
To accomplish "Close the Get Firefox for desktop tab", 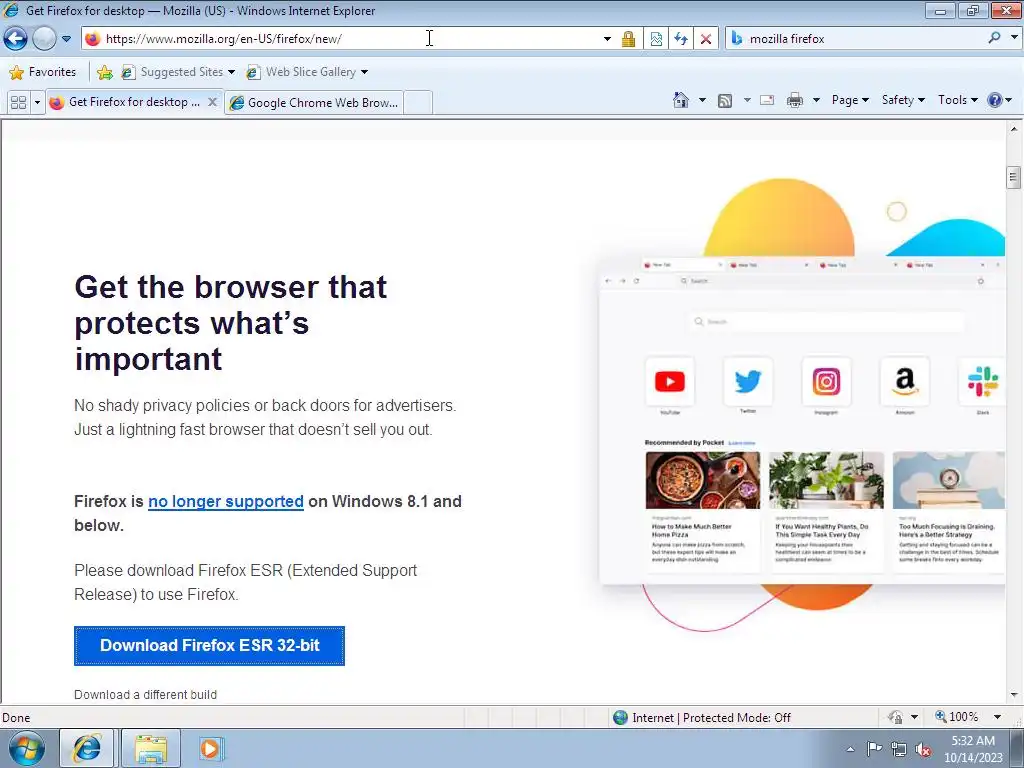I will click(212, 102).
